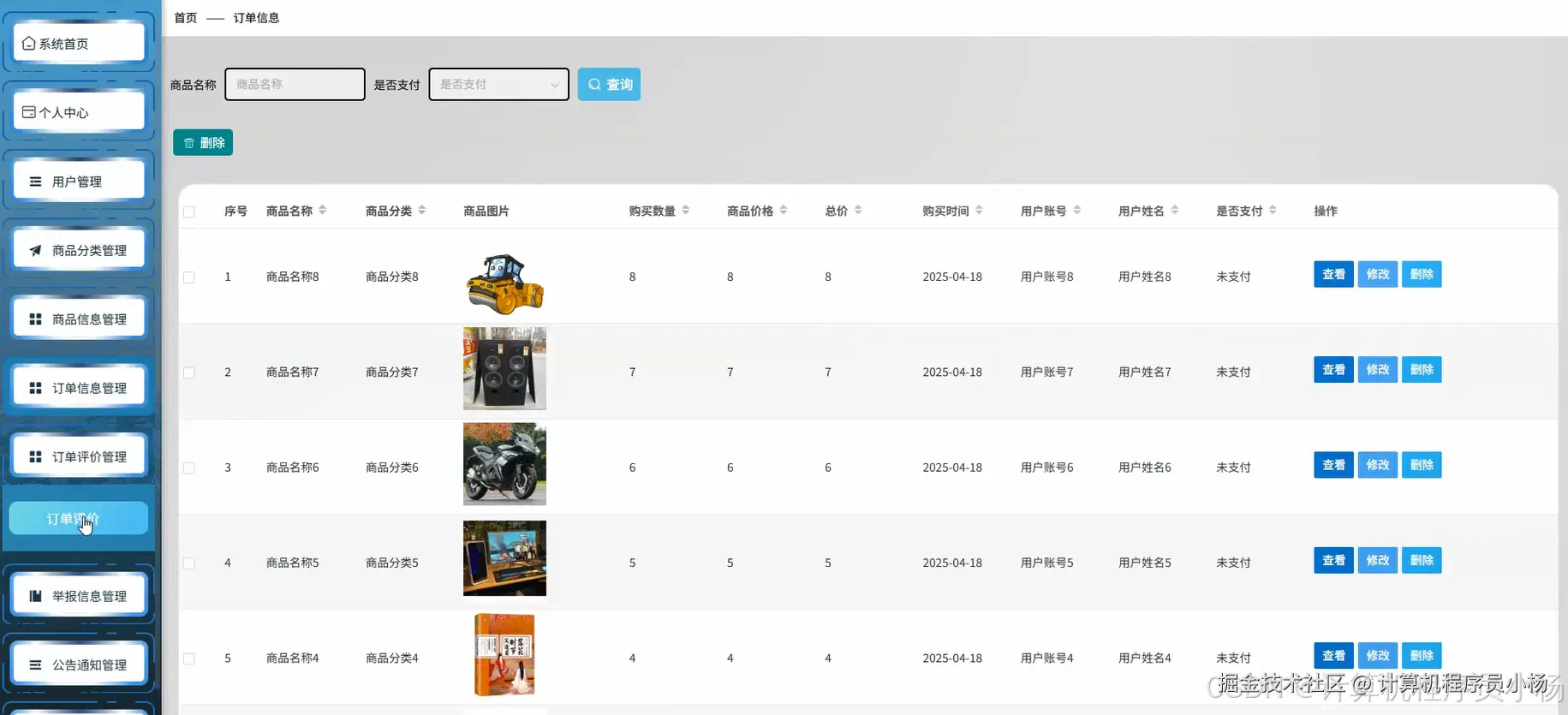This screenshot has height=715, width=1568.
Task: Select the checkbox for row 商品名称4
Action: coord(189,658)
